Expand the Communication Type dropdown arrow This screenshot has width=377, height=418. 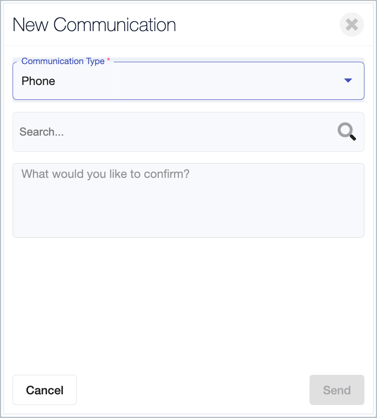click(348, 80)
